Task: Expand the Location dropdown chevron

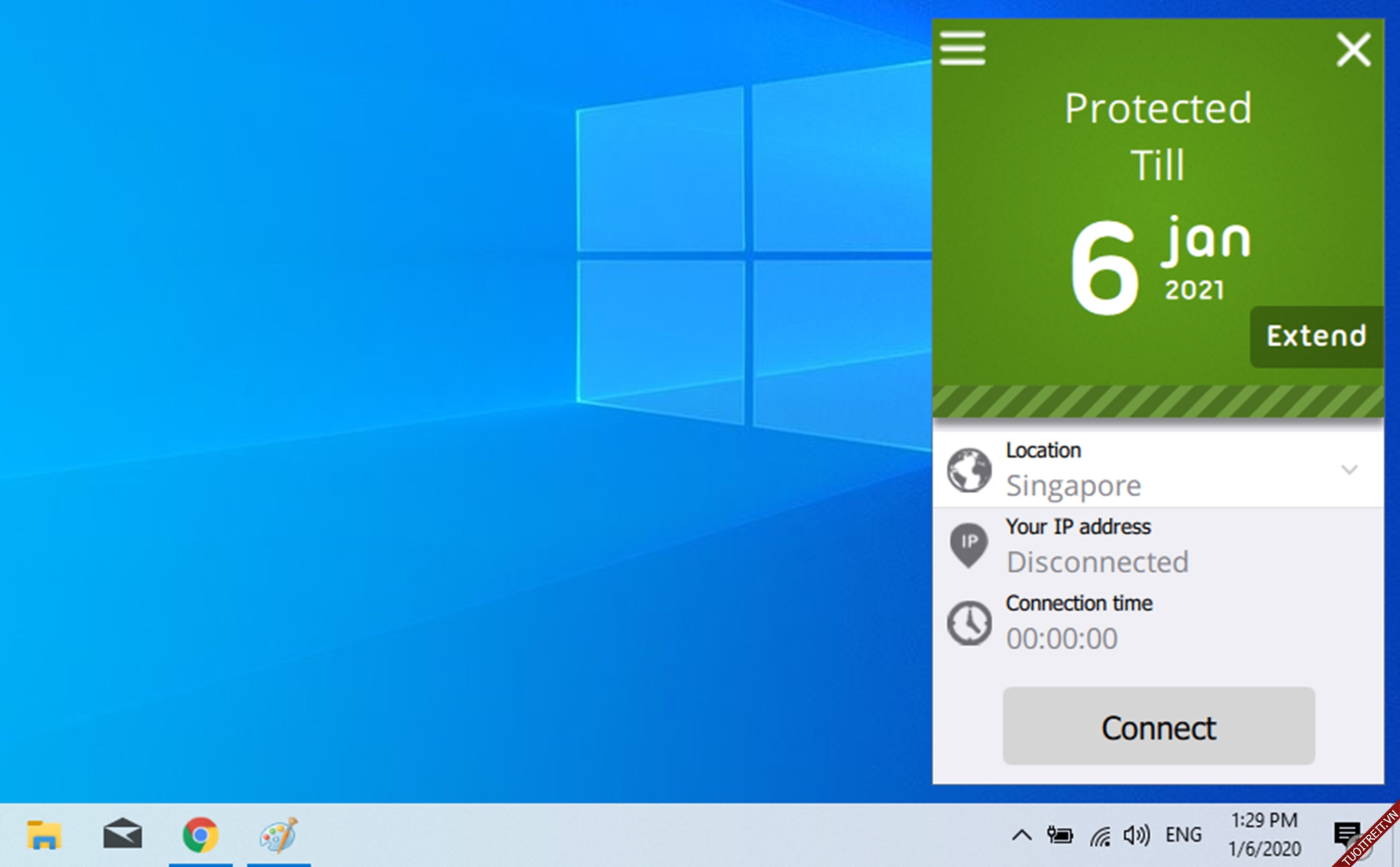Action: (x=1349, y=470)
